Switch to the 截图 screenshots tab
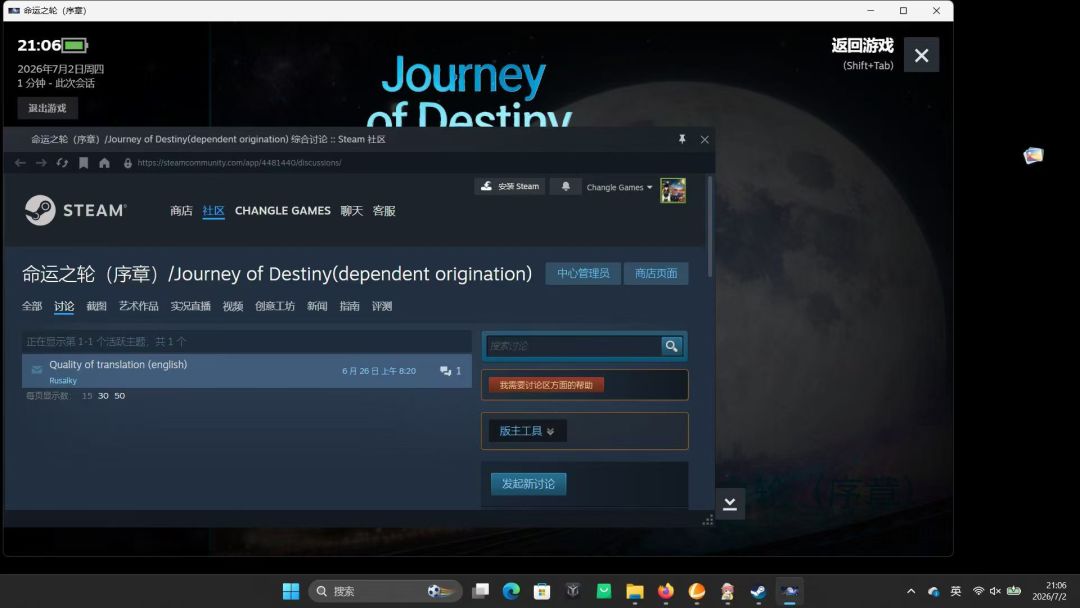 (96, 306)
